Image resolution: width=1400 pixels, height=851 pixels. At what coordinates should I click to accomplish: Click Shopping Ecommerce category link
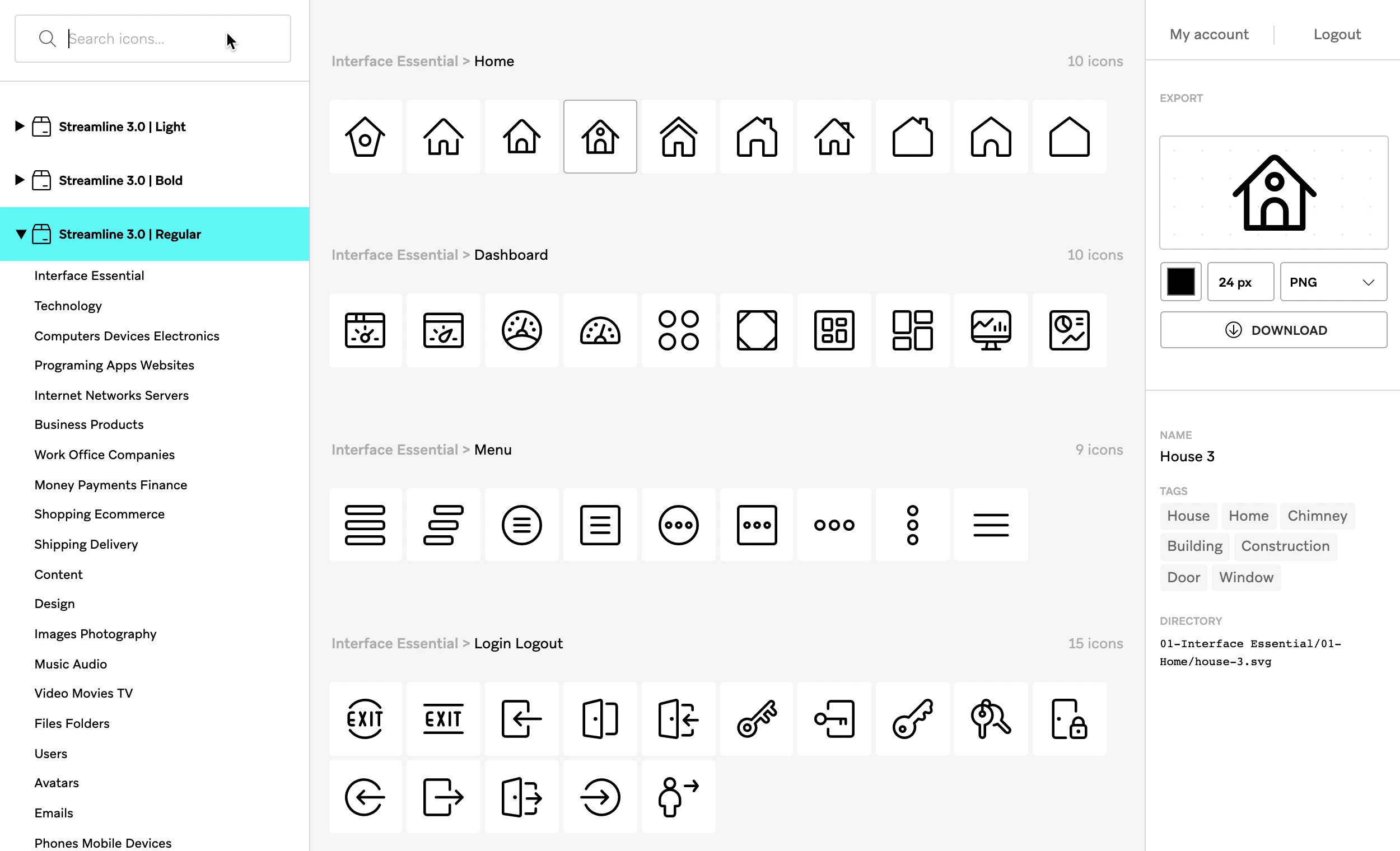(99, 514)
